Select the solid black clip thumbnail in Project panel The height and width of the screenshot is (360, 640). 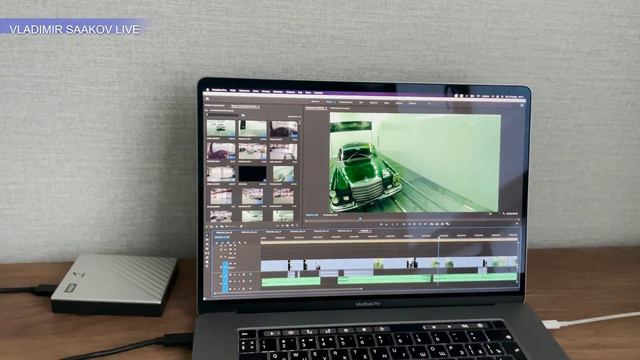(252, 173)
